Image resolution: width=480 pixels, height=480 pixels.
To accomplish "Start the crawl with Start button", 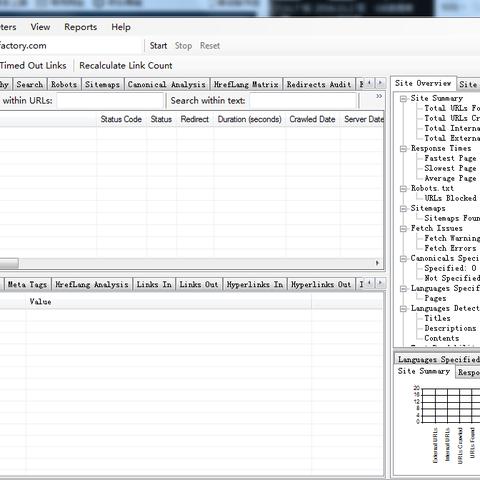I will point(158,46).
